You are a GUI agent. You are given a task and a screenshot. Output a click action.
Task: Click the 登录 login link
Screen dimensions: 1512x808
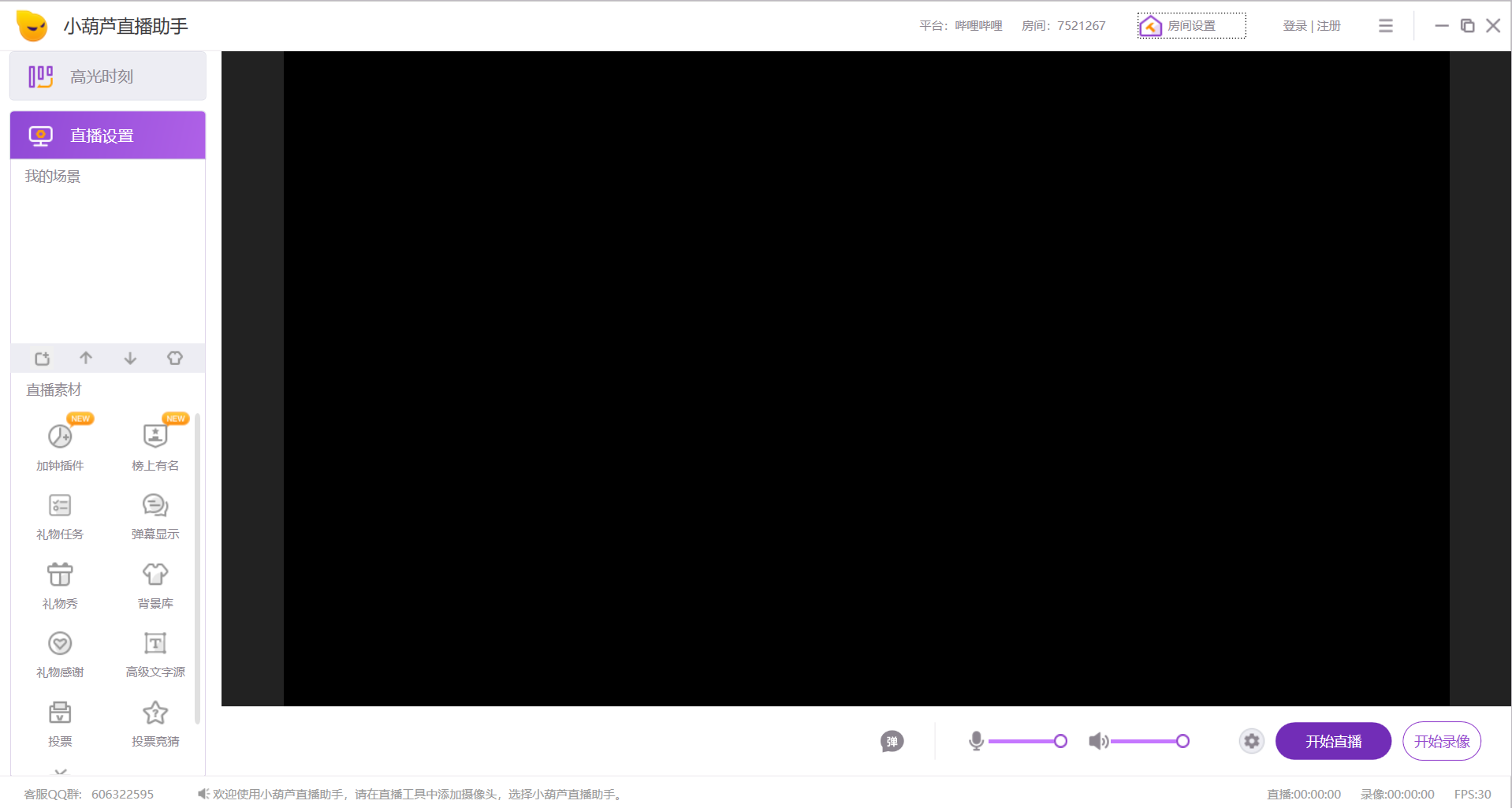click(1294, 26)
